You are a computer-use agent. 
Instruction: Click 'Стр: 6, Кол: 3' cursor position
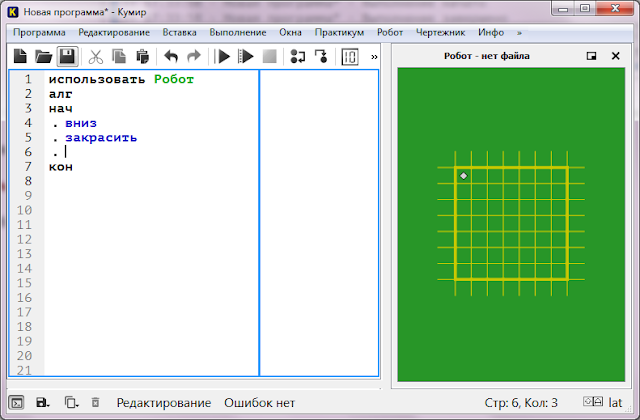[x=521, y=403]
